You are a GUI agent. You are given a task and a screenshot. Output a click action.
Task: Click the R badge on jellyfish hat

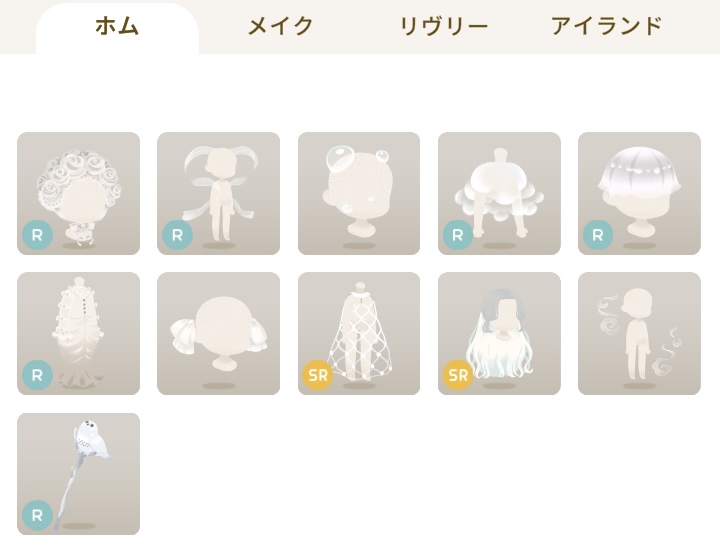(598, 236)
